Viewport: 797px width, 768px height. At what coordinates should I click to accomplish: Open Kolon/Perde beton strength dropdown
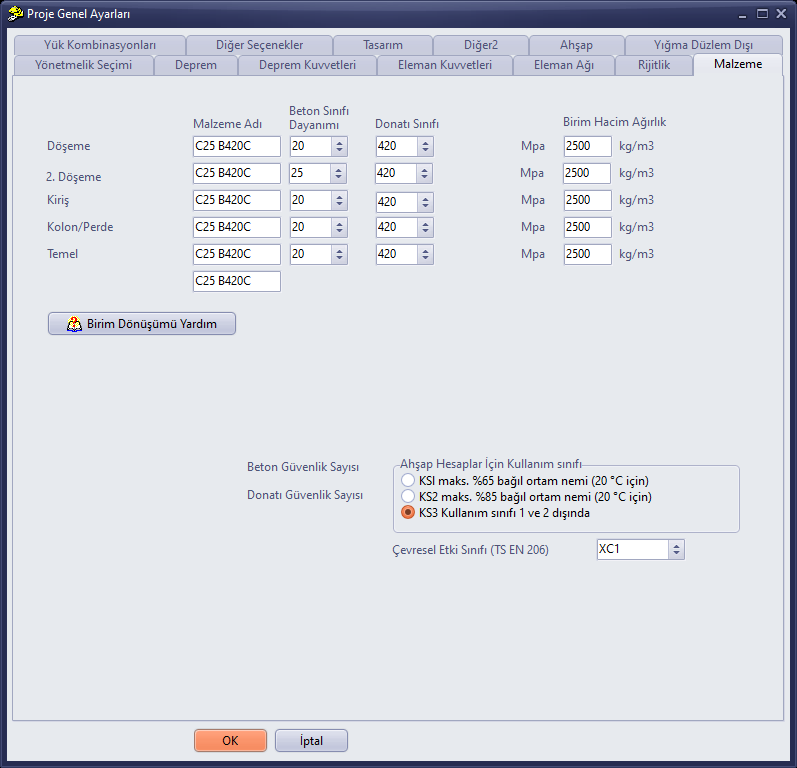tap(339, 227)
